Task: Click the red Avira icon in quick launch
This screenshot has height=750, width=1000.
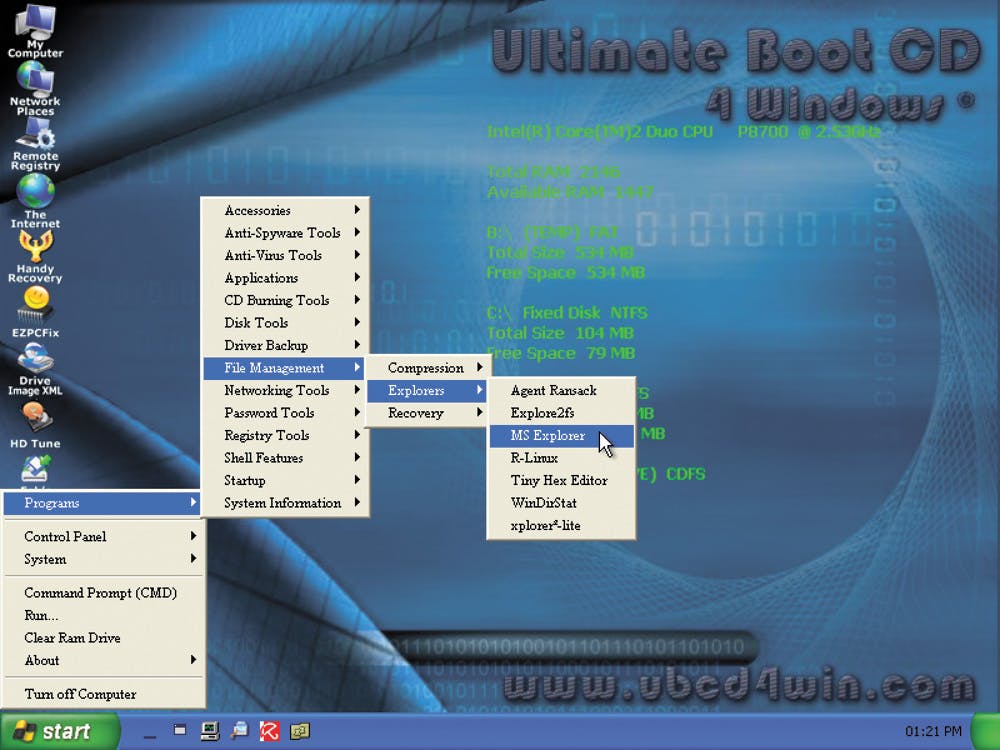Action: tap(269, 731)
